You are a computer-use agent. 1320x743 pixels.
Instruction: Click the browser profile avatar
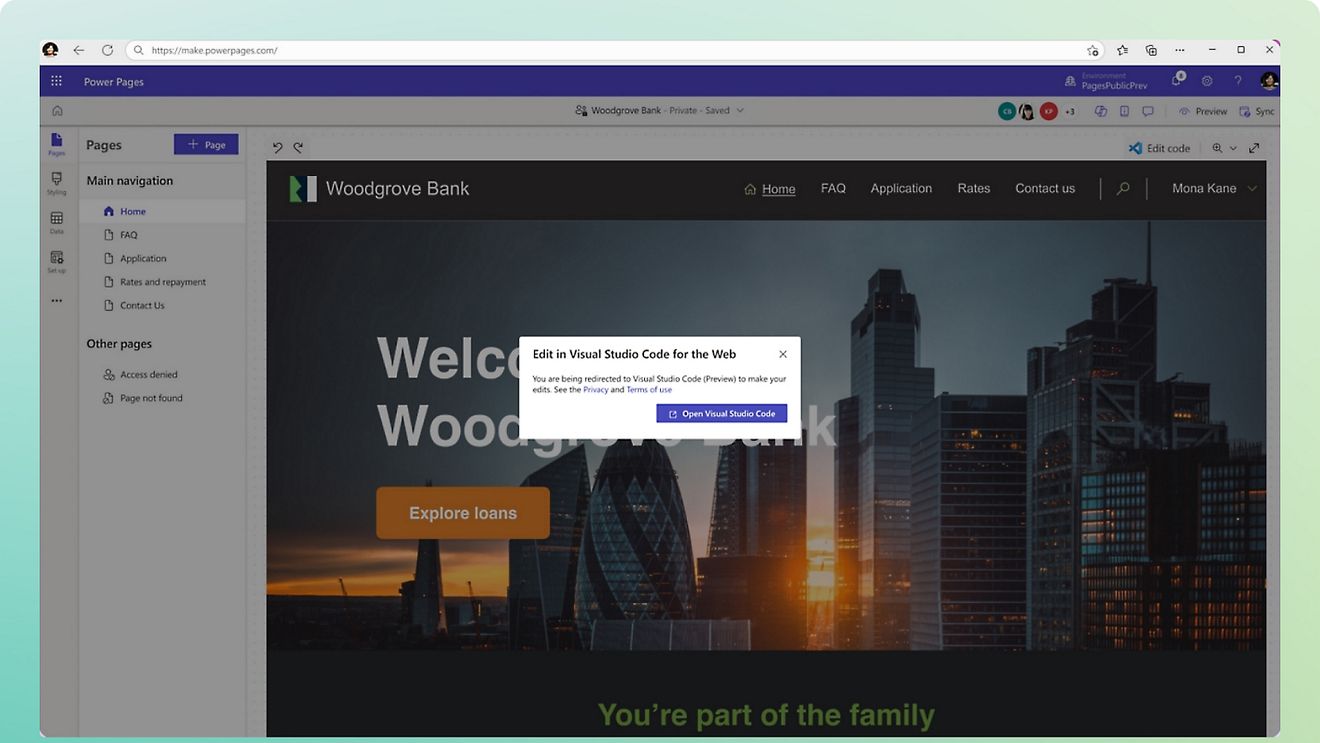(x=50, y=50)
